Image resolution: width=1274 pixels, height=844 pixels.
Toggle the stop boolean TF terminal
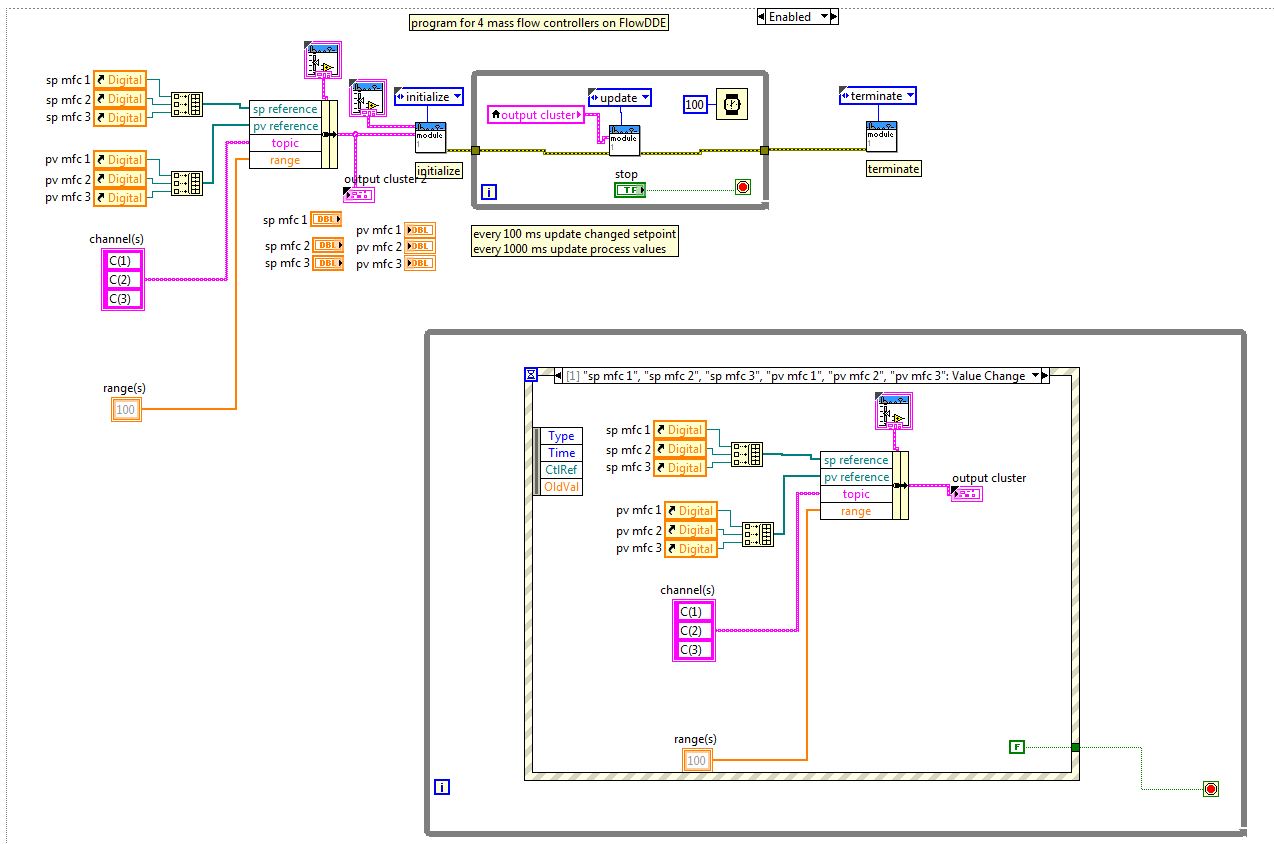pyautogui.click(x=630, y=189)
